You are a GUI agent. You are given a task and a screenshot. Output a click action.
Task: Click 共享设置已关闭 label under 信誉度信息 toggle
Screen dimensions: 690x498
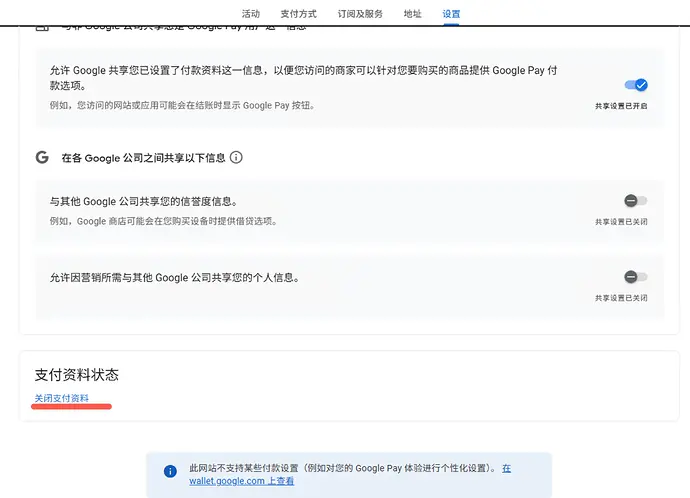tap(621, 222)
